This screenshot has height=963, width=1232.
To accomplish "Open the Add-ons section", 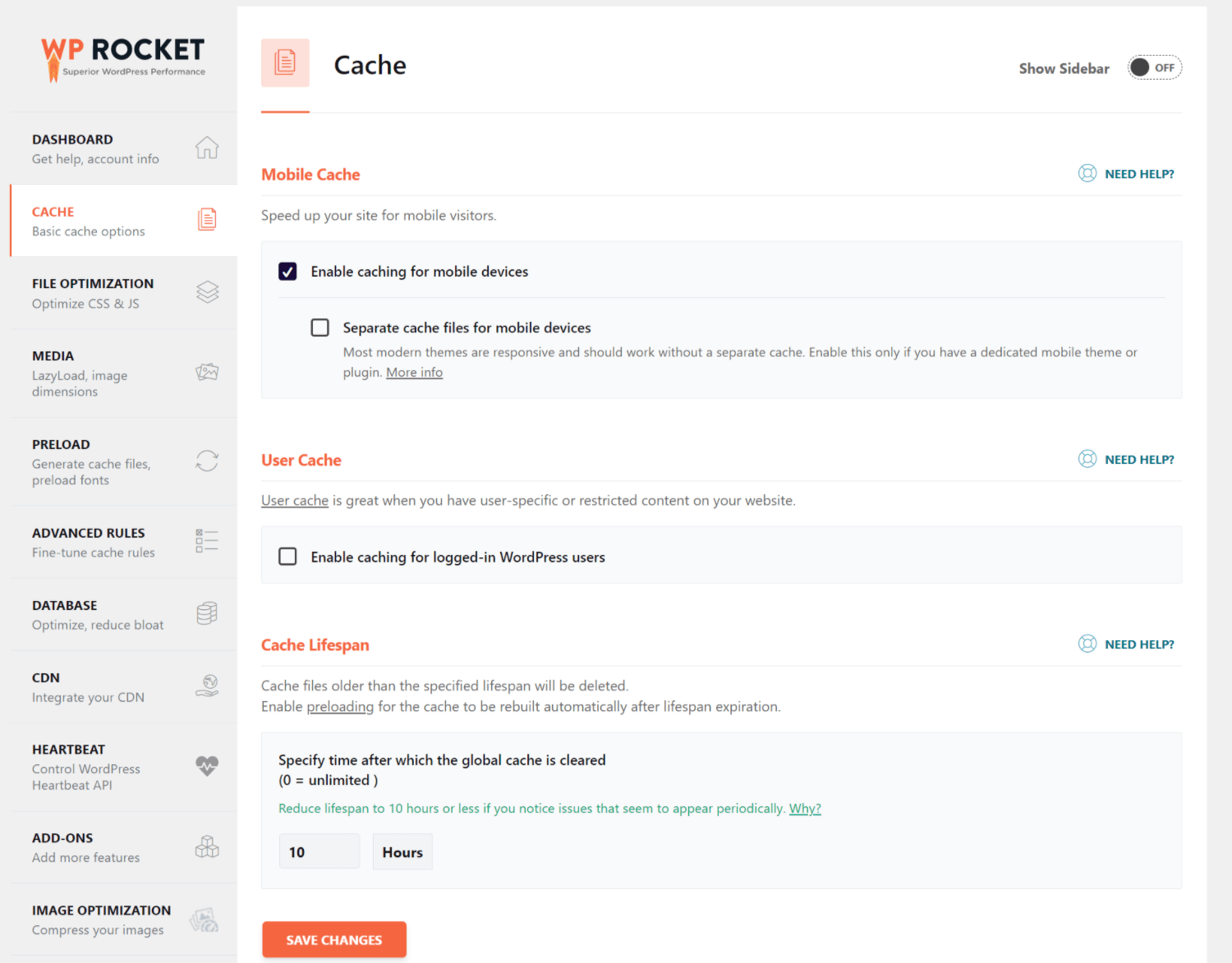I will 123,847.
